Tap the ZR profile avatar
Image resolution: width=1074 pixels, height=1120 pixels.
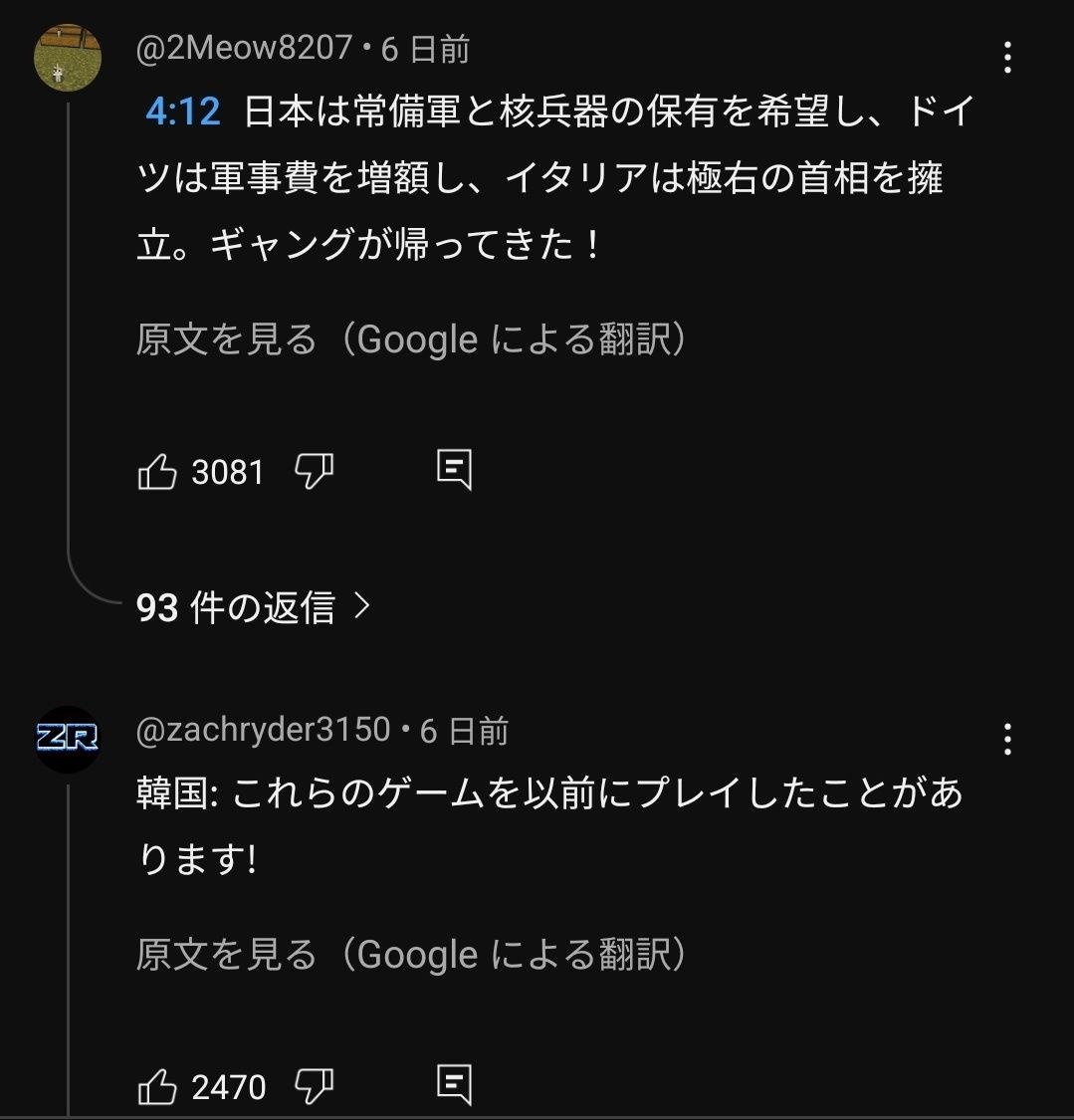coord(68,738)
